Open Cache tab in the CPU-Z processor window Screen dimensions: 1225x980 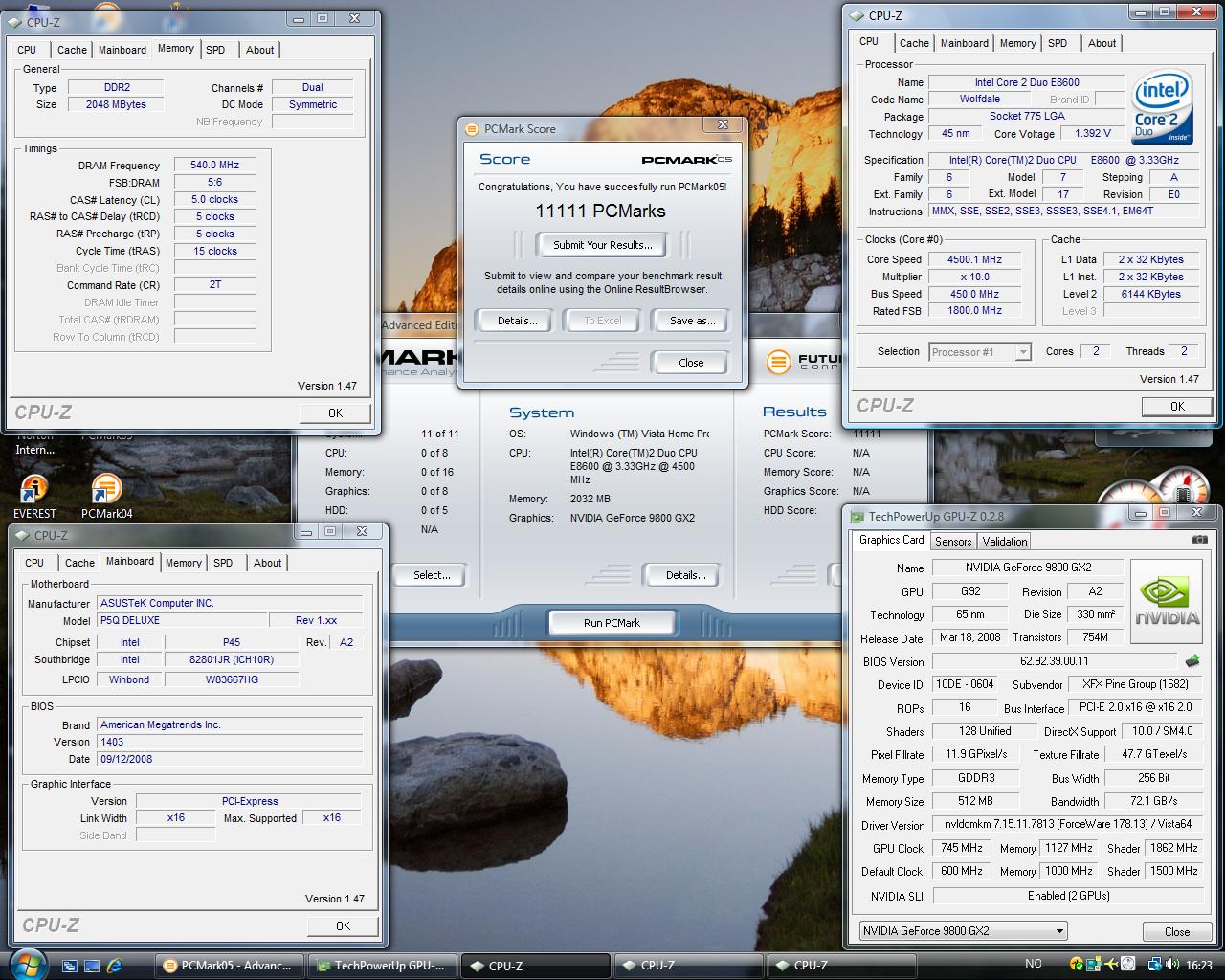(914, 43)
